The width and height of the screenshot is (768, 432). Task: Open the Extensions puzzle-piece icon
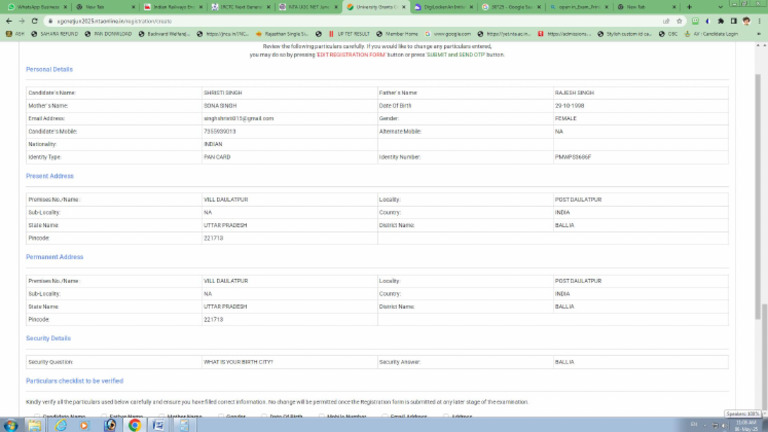720,21
